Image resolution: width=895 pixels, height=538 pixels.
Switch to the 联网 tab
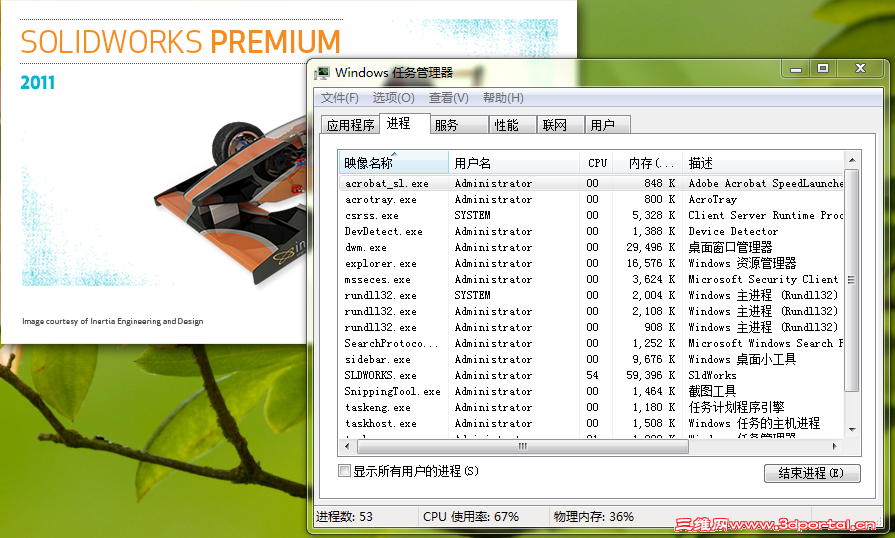point(560,125)
